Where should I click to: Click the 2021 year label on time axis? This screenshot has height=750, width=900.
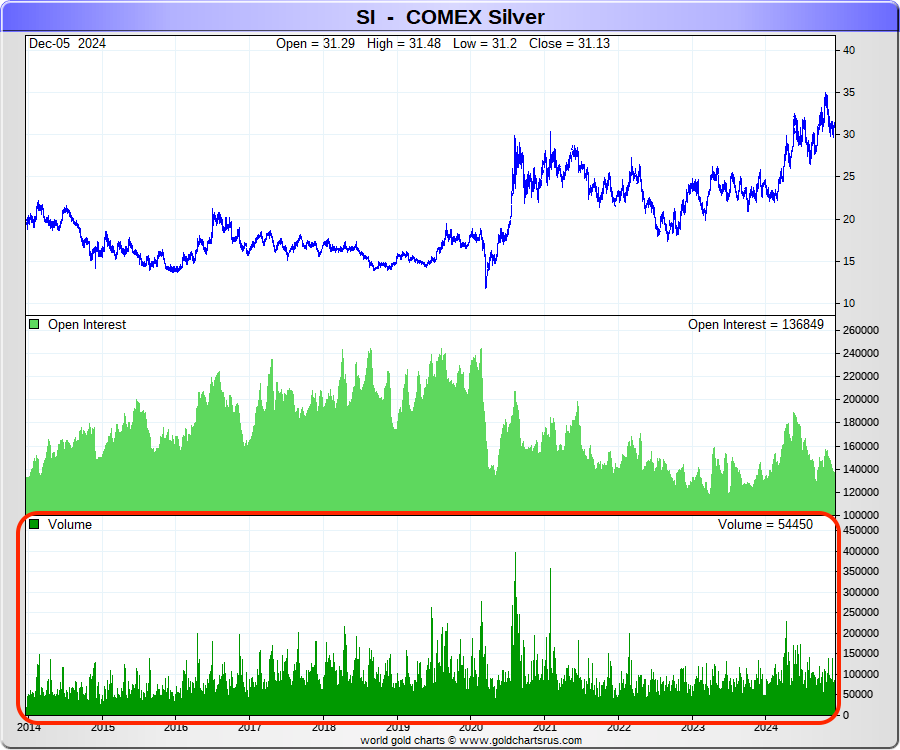click(x=545, y=728)
